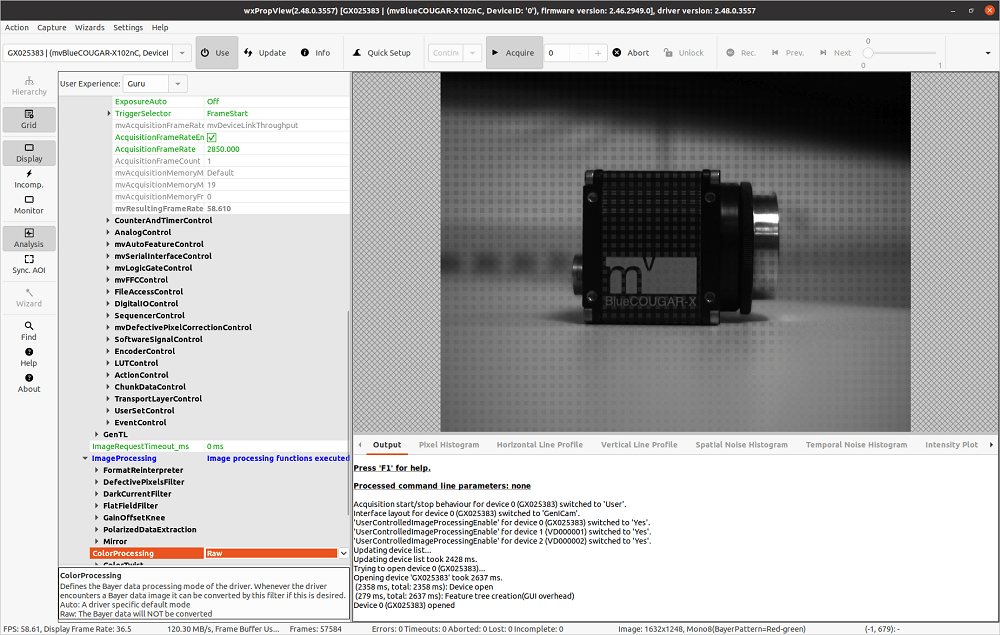Open About from the sidebar
This screenshot has width=1000, height=635.
tap(29, 383)
